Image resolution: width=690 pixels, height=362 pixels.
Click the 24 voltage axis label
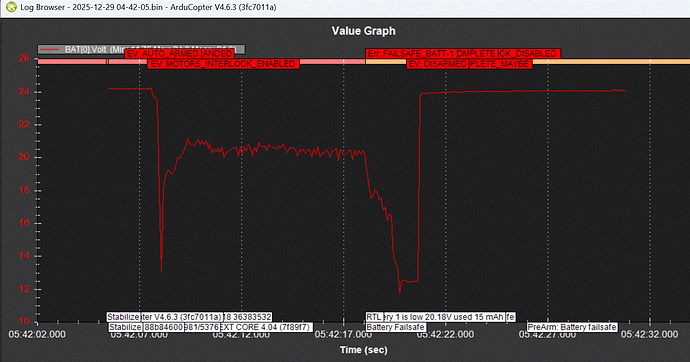(x=24, y=92)
